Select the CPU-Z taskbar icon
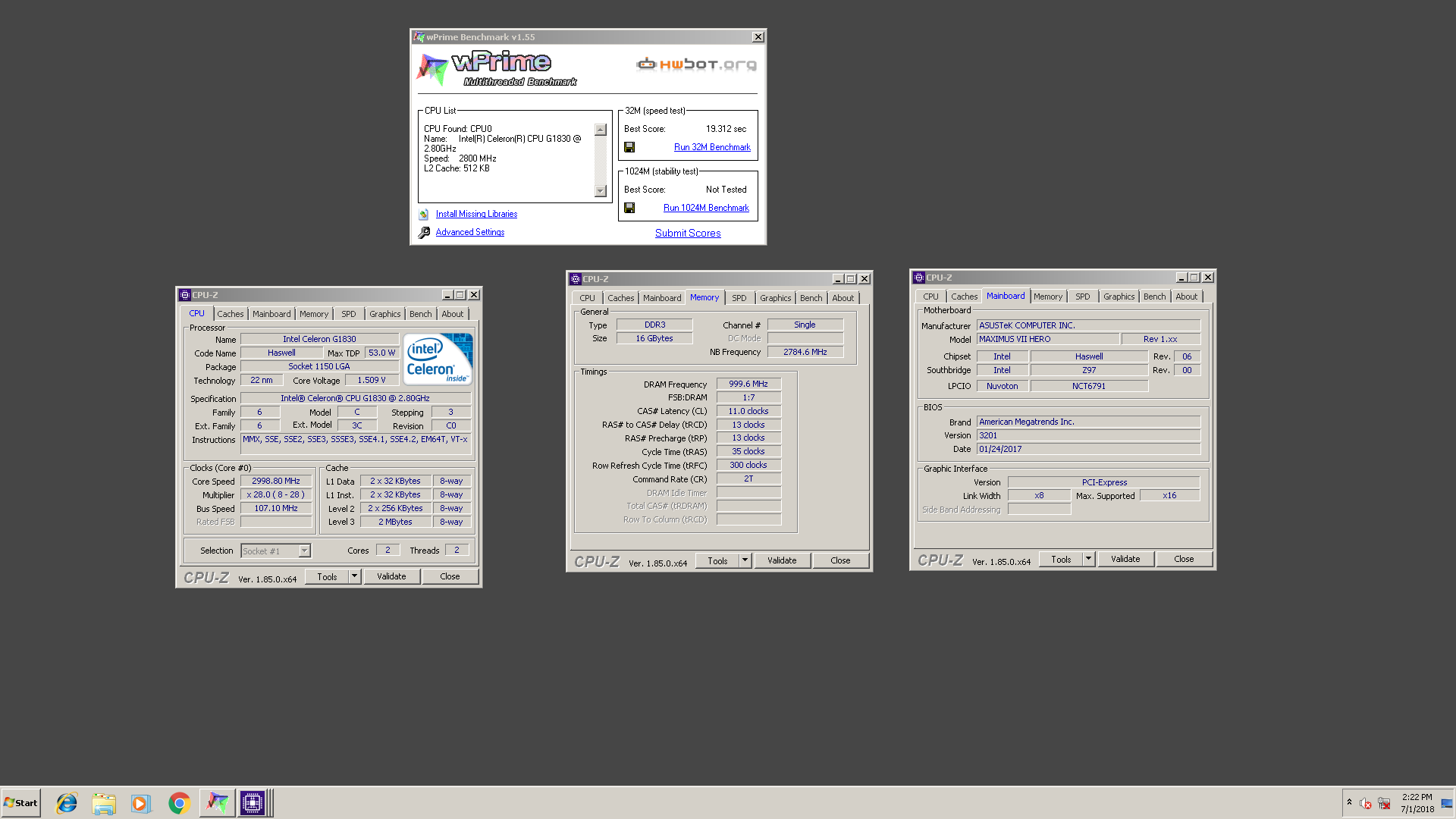Image resolution: width=1456 pixels, height=819 pixels. [x=253, y=803]
